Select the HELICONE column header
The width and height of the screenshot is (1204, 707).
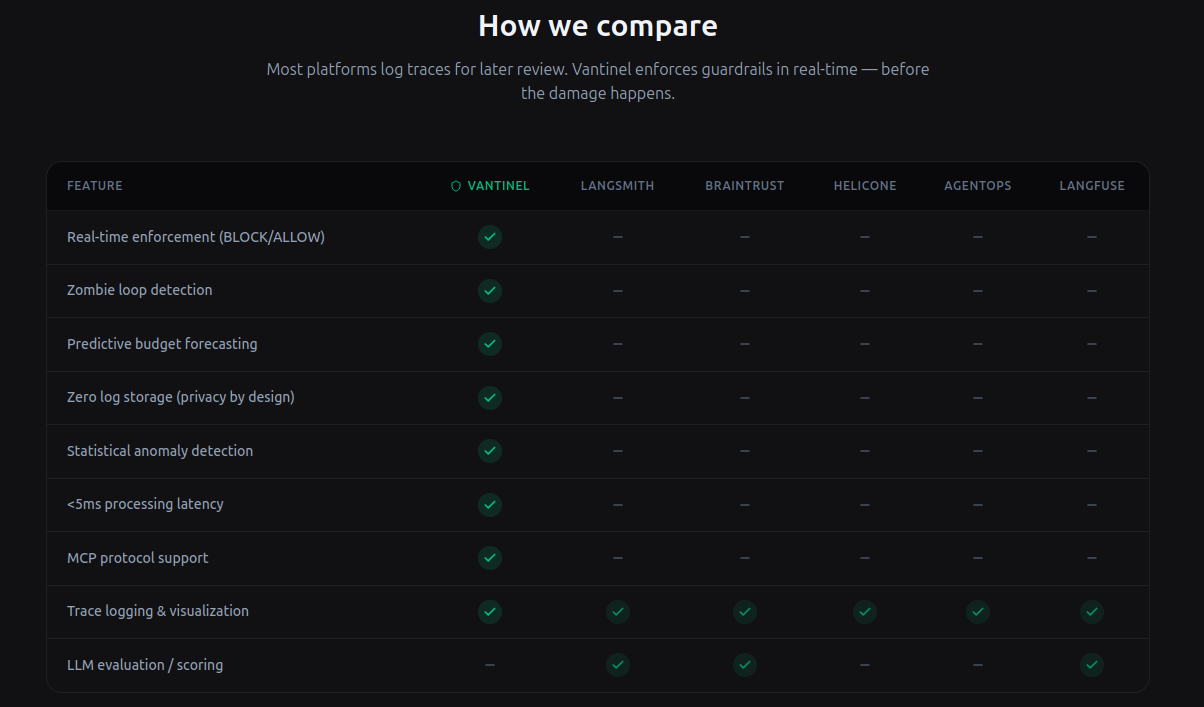coord(865,186)
